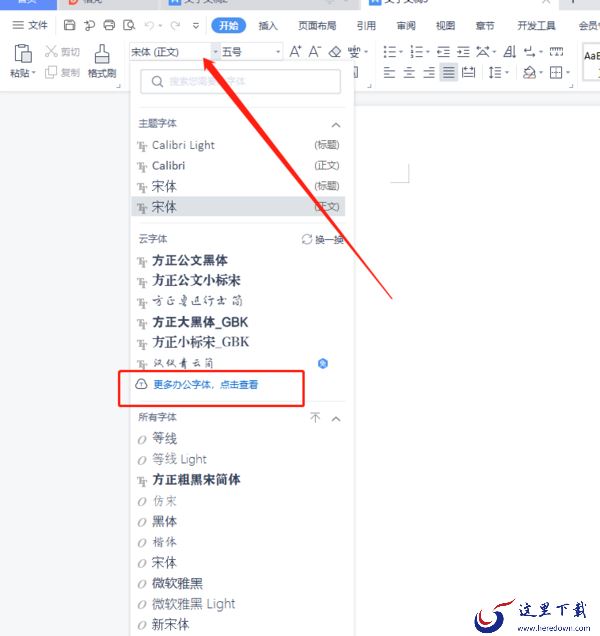Click the increase font size icon
The height and width of the screenshot is (636, 600).
tap(295, 52)
